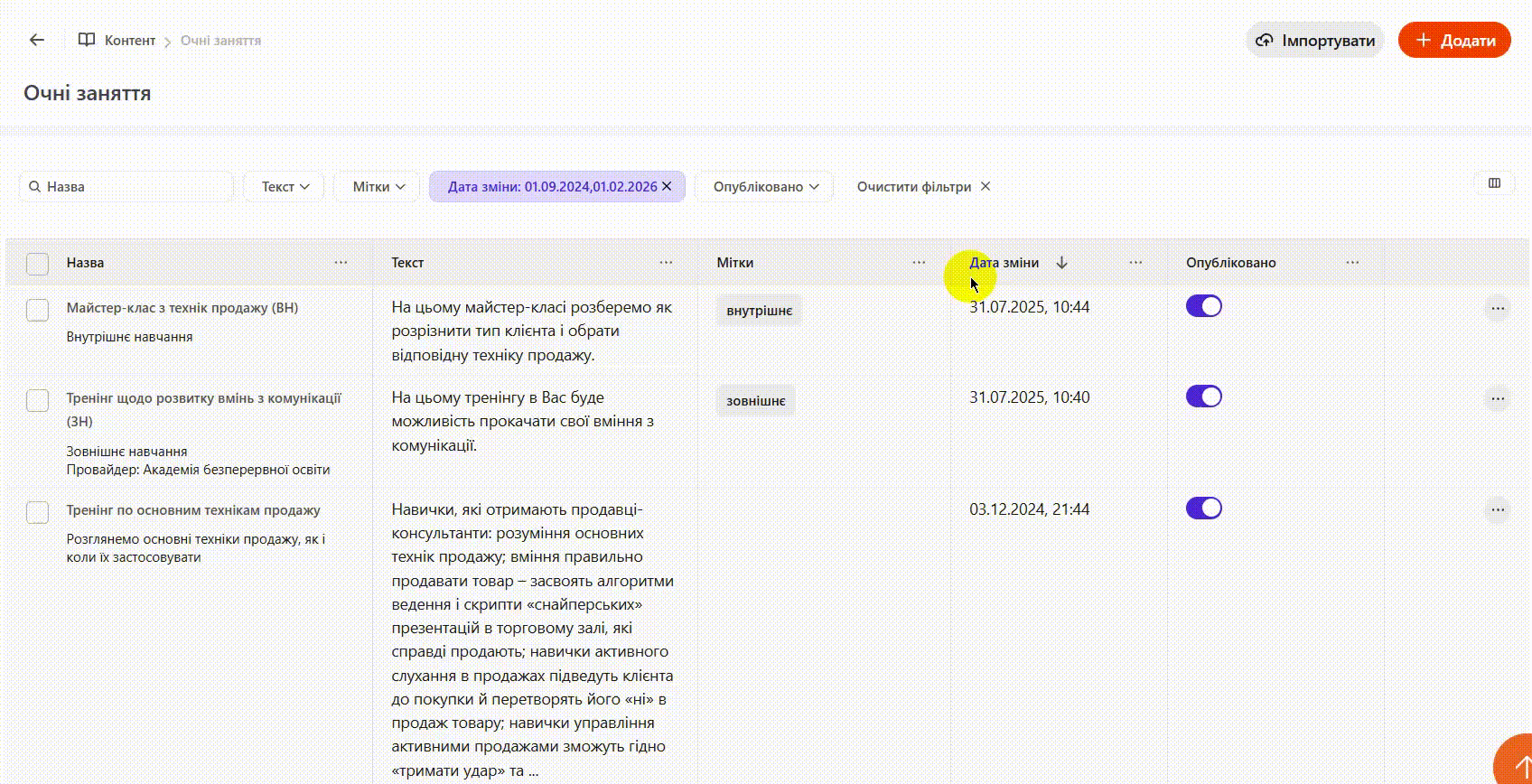
Task: Expand the Текст filter dropdown
Action: point(285,187)
